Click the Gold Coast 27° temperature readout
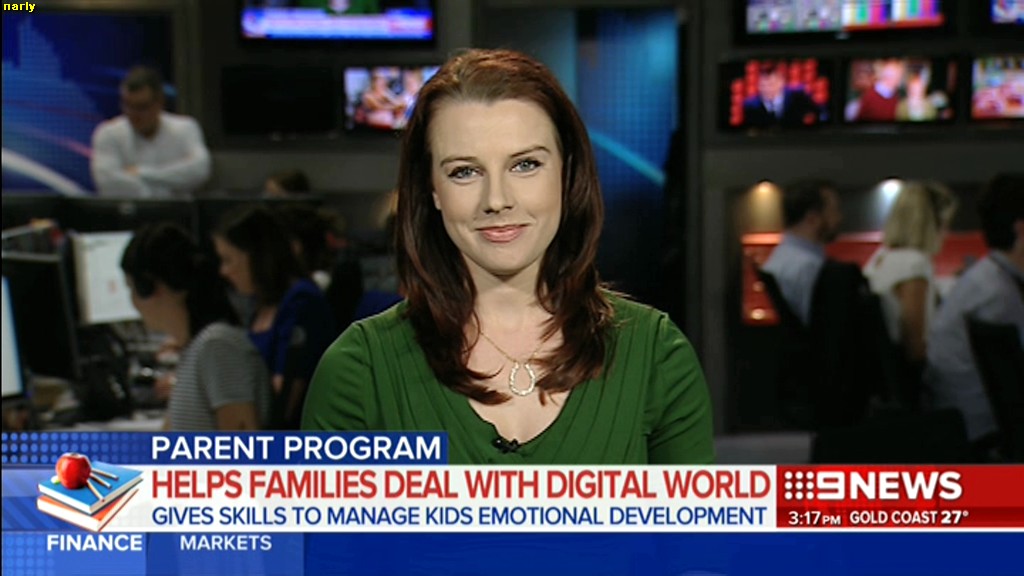 [908, 518]
